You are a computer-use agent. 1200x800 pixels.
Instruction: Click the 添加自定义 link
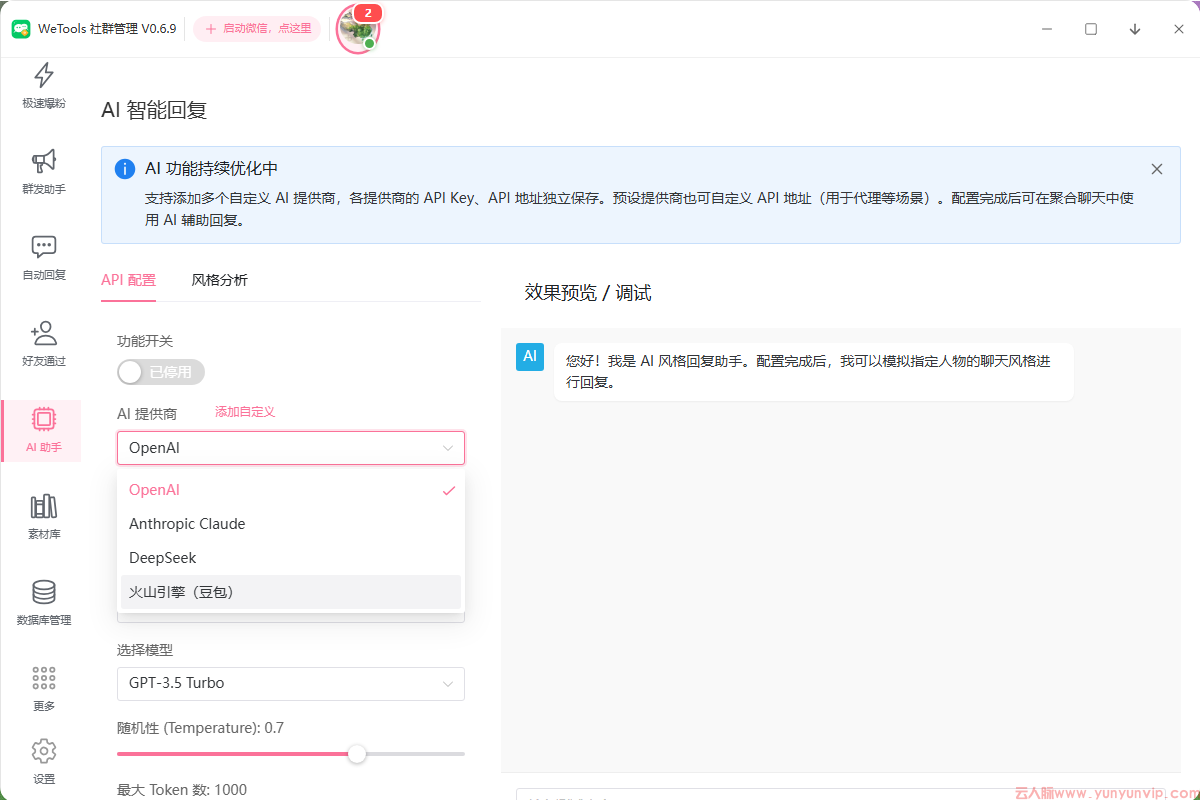pyautogui.click(x=245, y=412)
